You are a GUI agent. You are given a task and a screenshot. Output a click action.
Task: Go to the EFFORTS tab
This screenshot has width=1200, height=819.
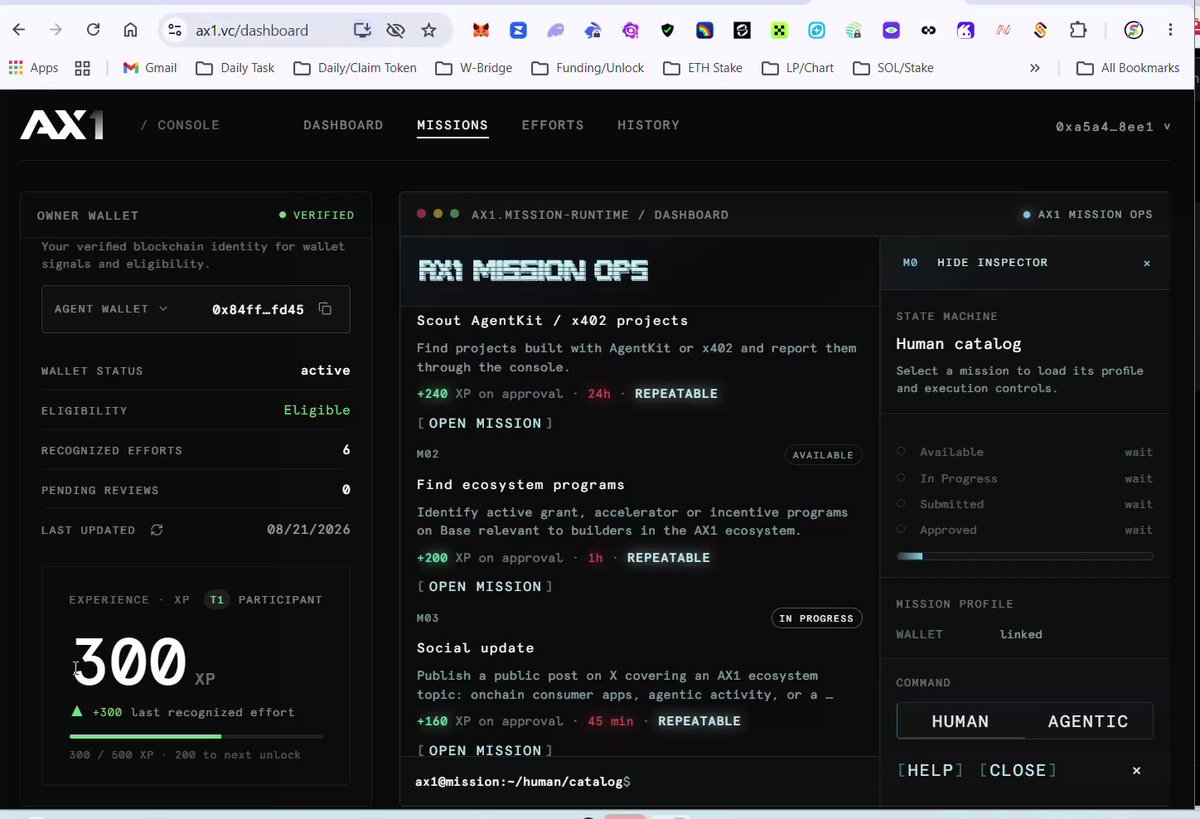(553, 125)
